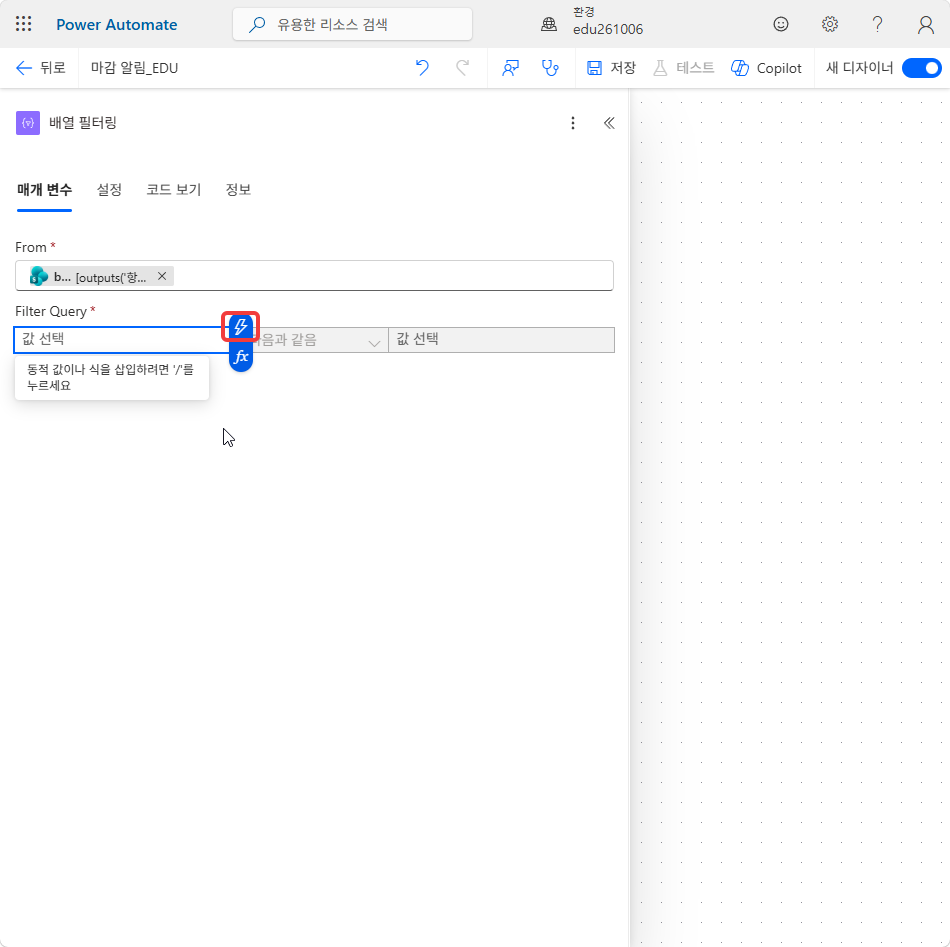Switch to the 설정 tab

coord(109,190)
